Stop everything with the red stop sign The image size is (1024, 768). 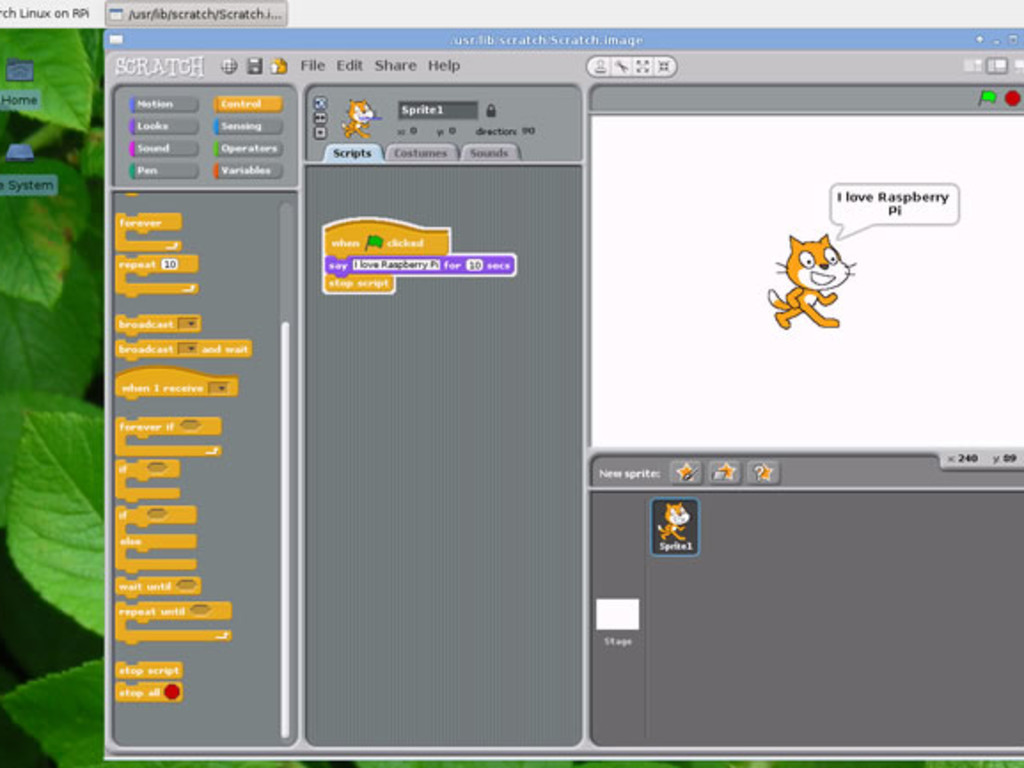tap(1012, 98)
